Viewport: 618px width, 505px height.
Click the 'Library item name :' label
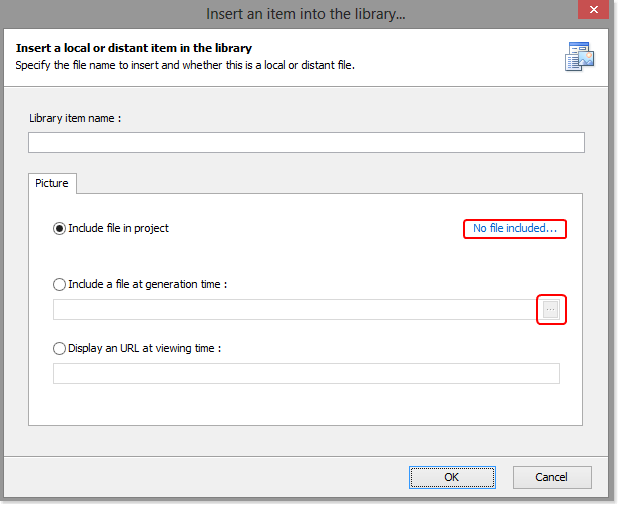[75, 118]
